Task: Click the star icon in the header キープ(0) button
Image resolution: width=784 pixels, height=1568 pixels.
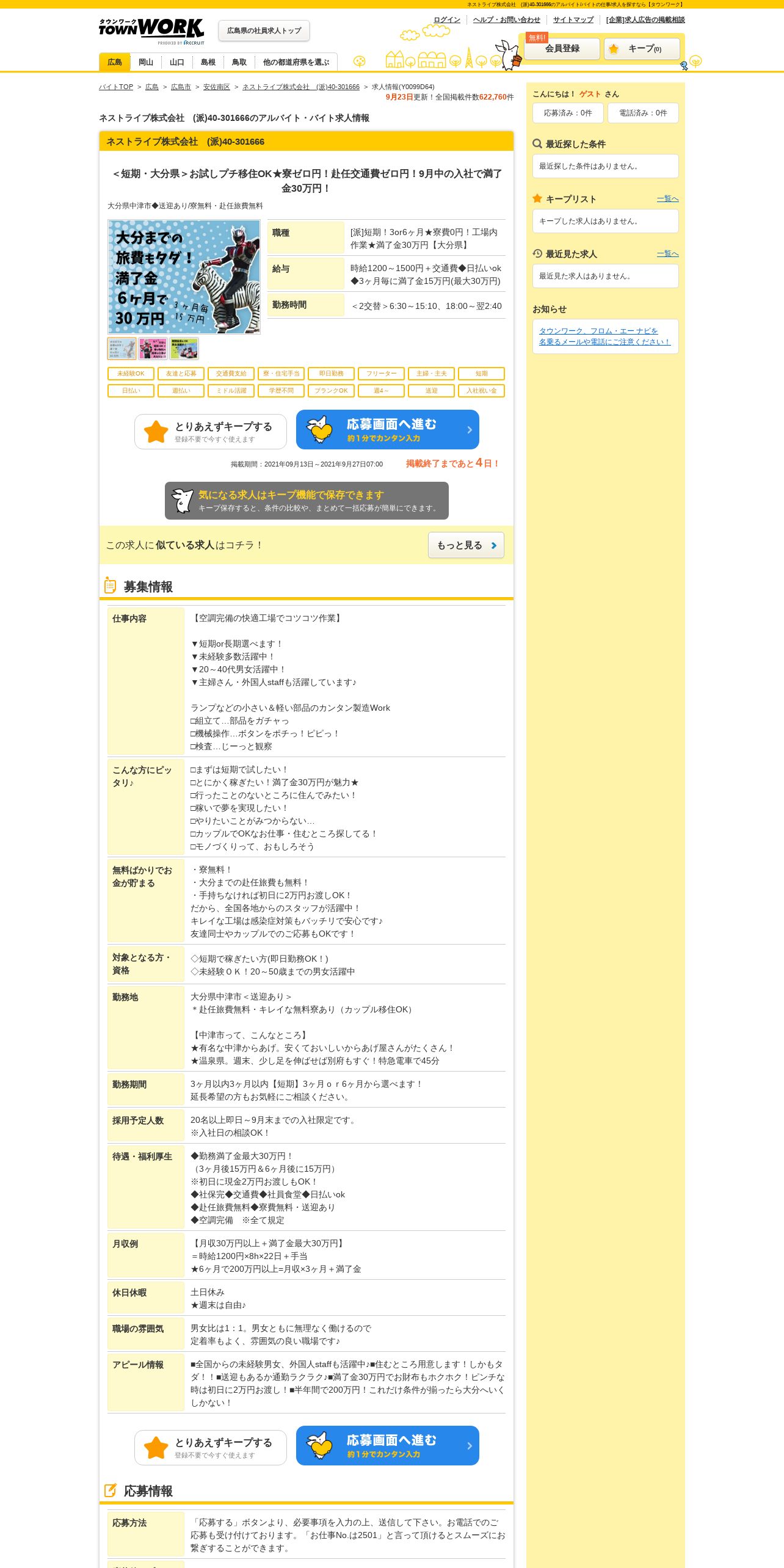Action: pos(614,49)
